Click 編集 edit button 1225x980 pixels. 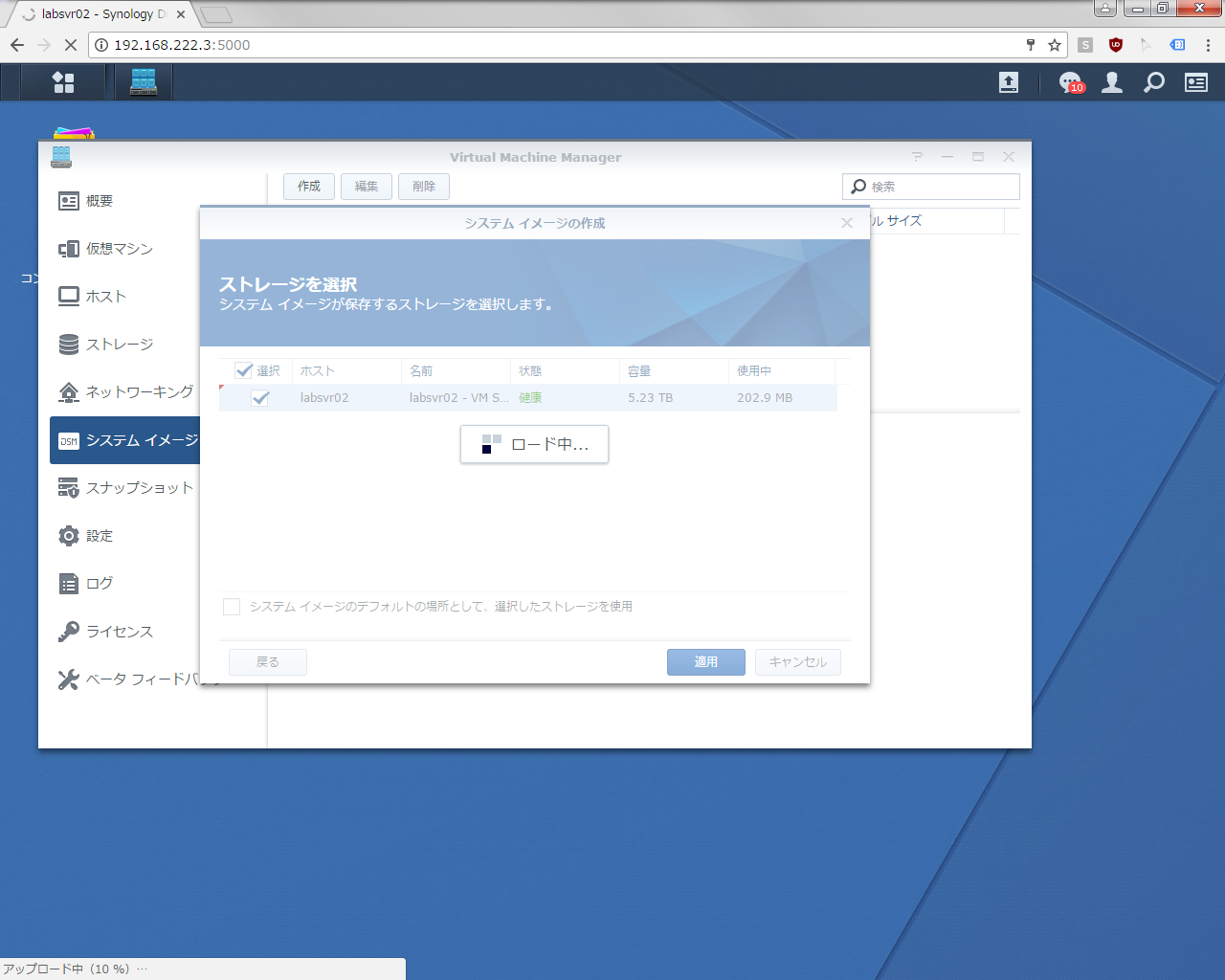click(367, 187)
